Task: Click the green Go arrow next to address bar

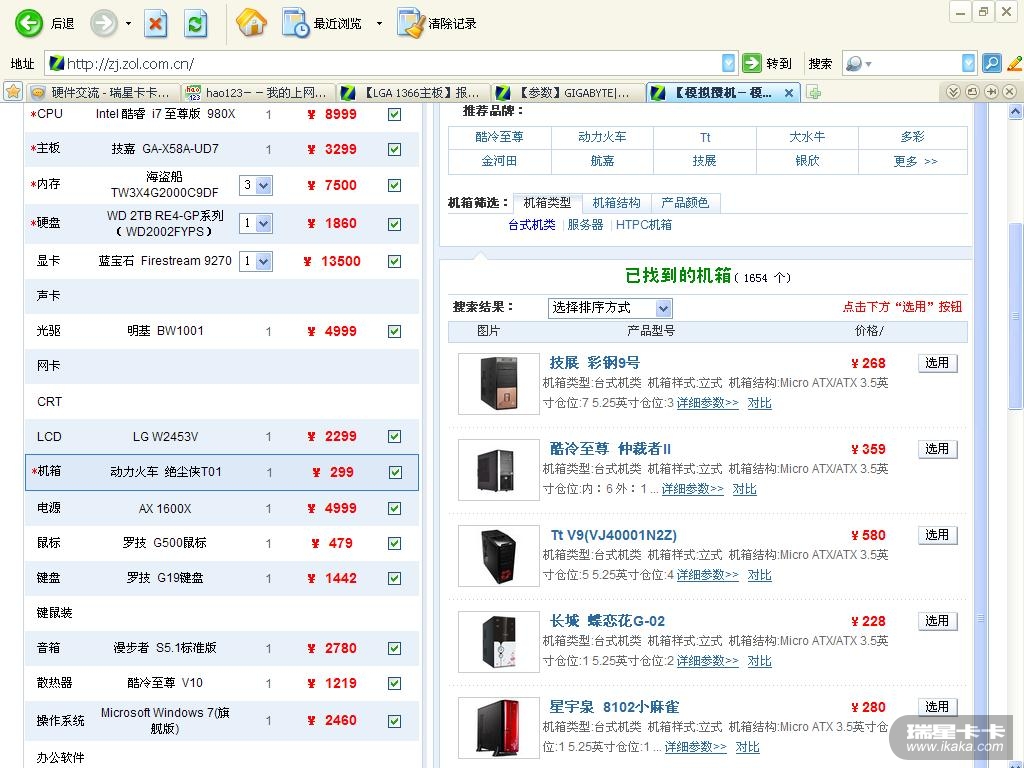Action: (752, 63)
